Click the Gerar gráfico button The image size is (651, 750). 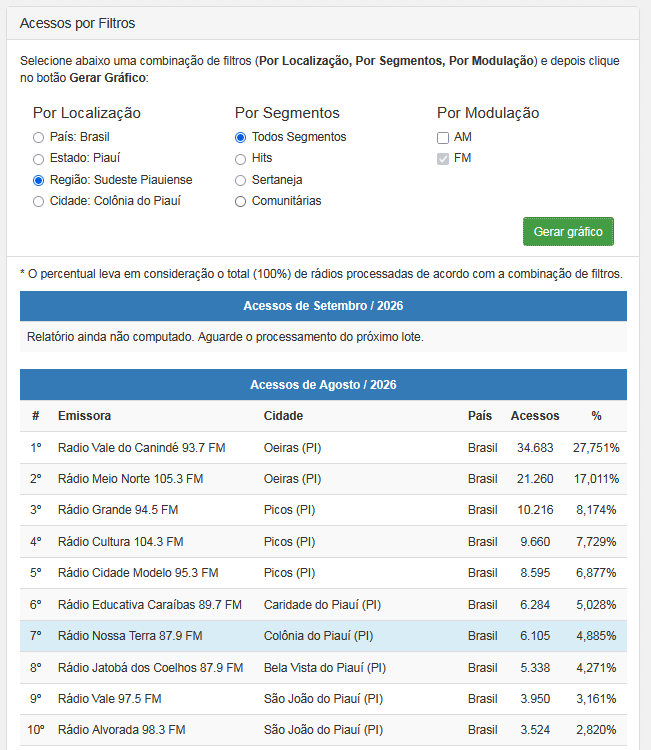pyautogui.click(x=568, y=232)
